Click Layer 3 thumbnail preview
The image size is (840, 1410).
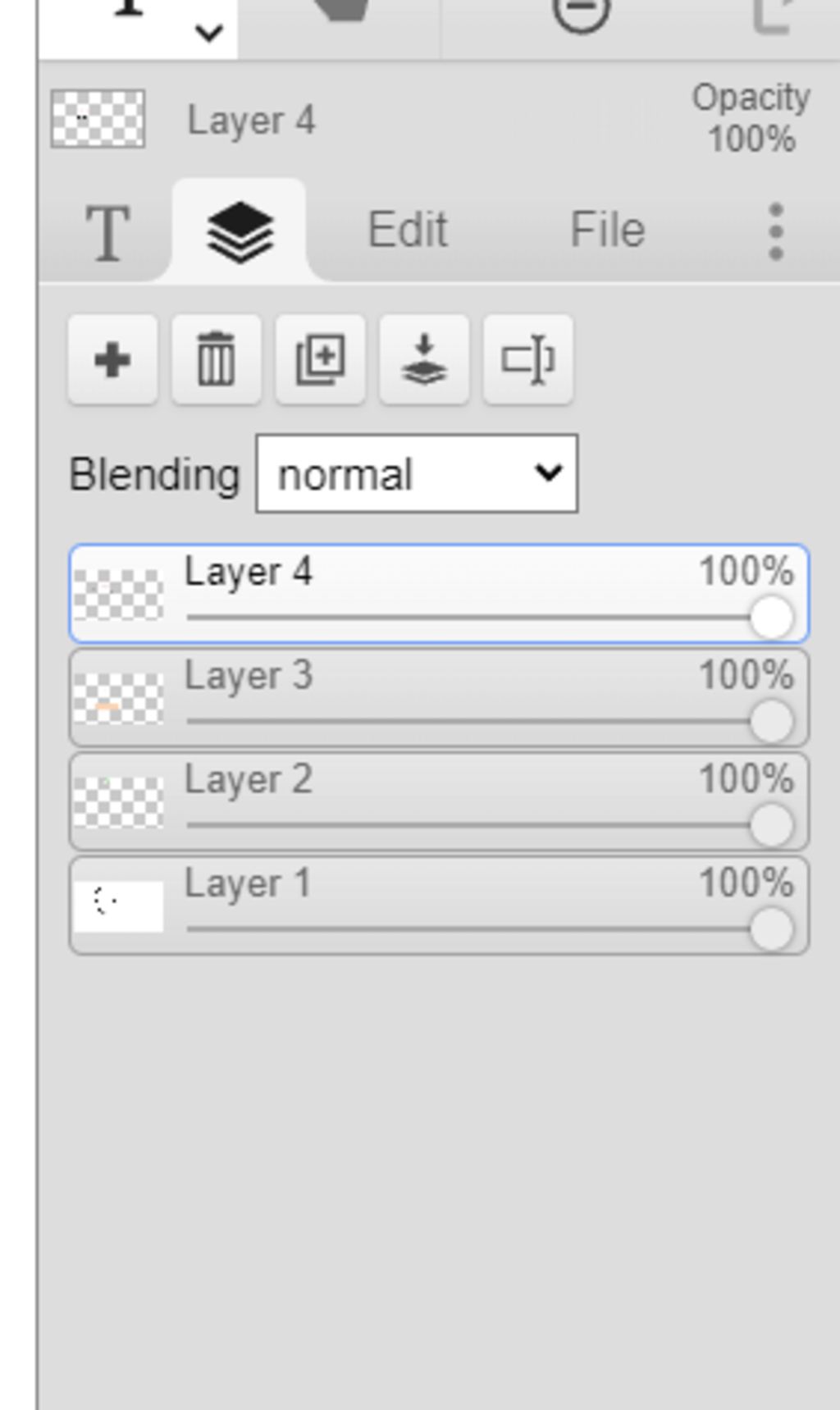pyautogui.click(x=118, y=698)
